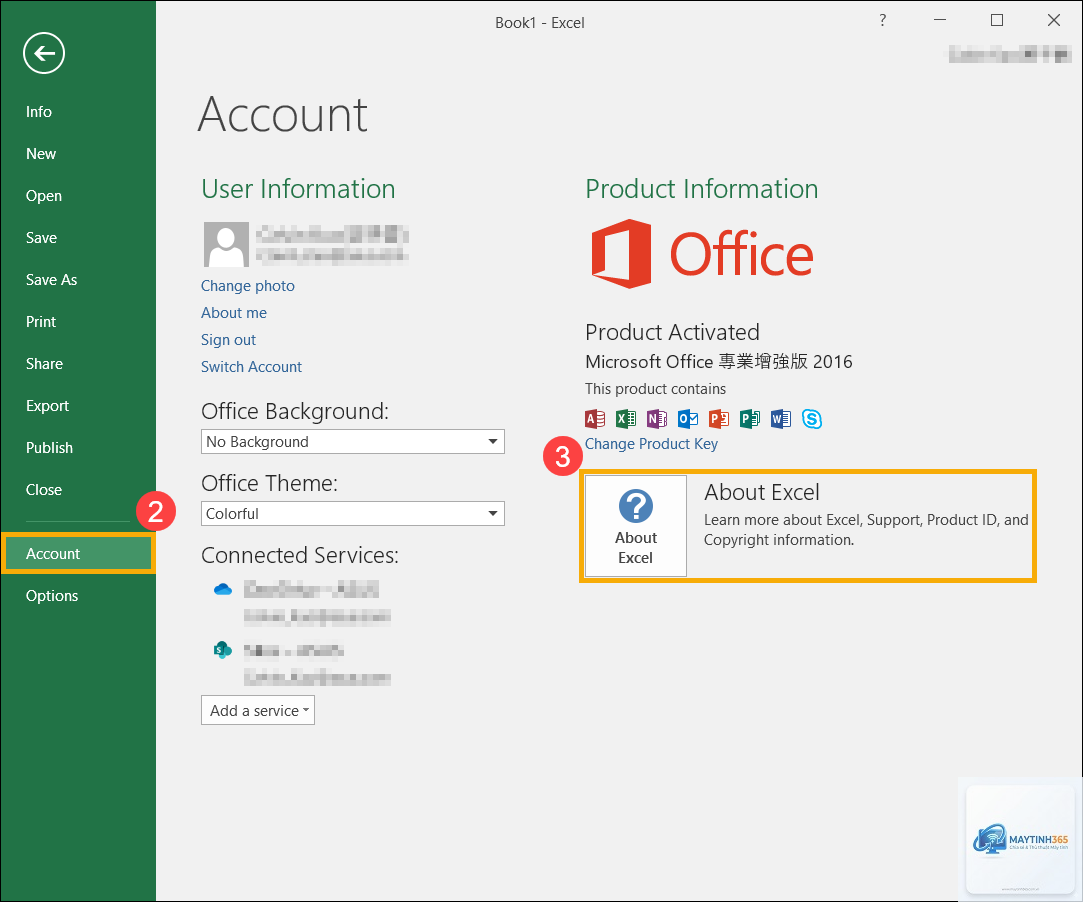Select Info in the sidebar
1083x902 pixels.
[x=39, y=112]
